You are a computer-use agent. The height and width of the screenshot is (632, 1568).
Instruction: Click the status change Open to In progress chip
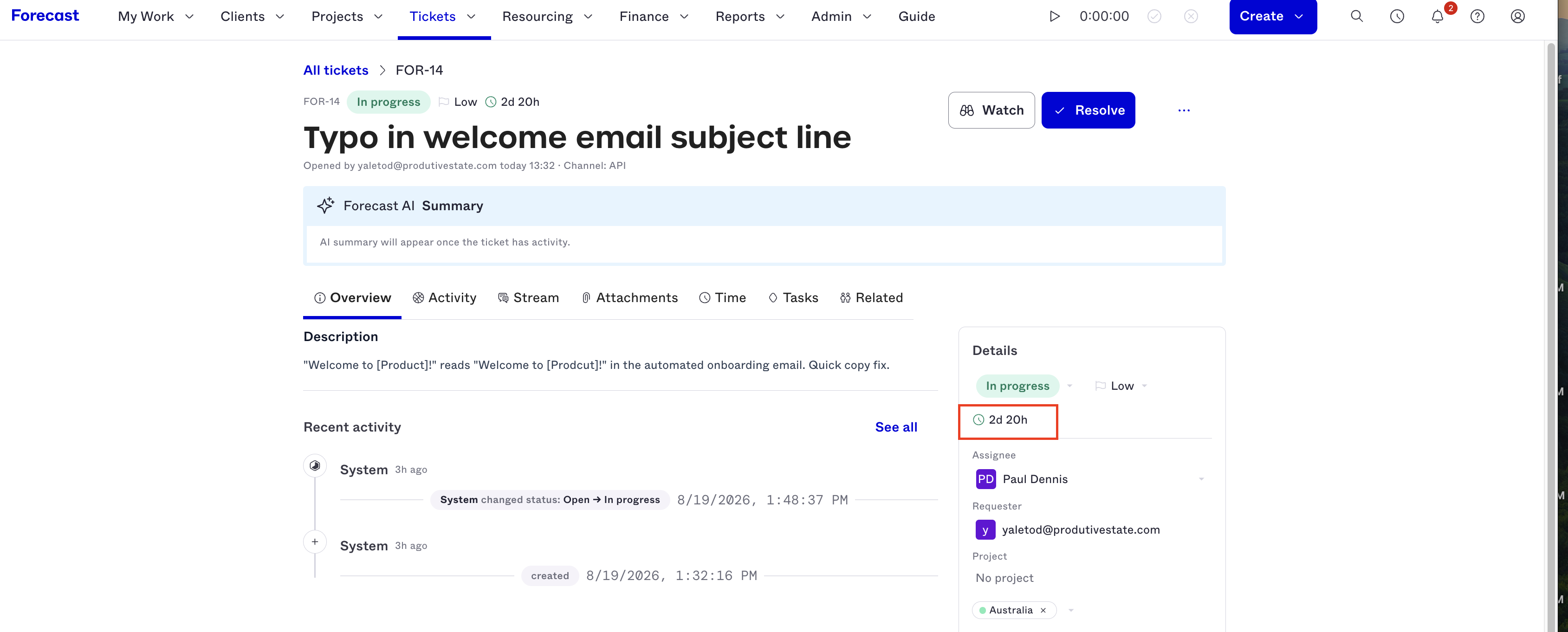[550, 499]
